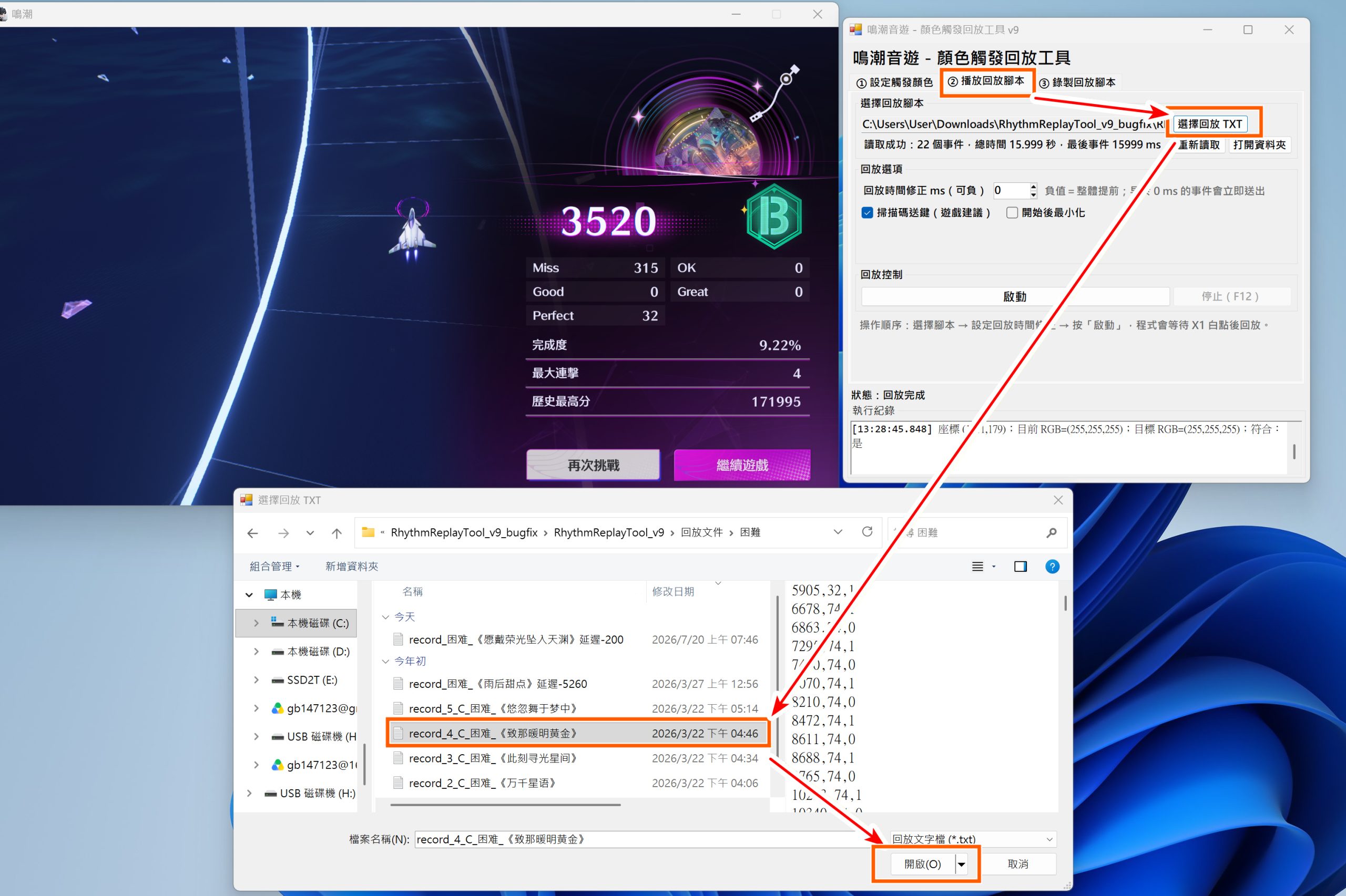Go up one folder level
1346x896 pixels.
336,533
